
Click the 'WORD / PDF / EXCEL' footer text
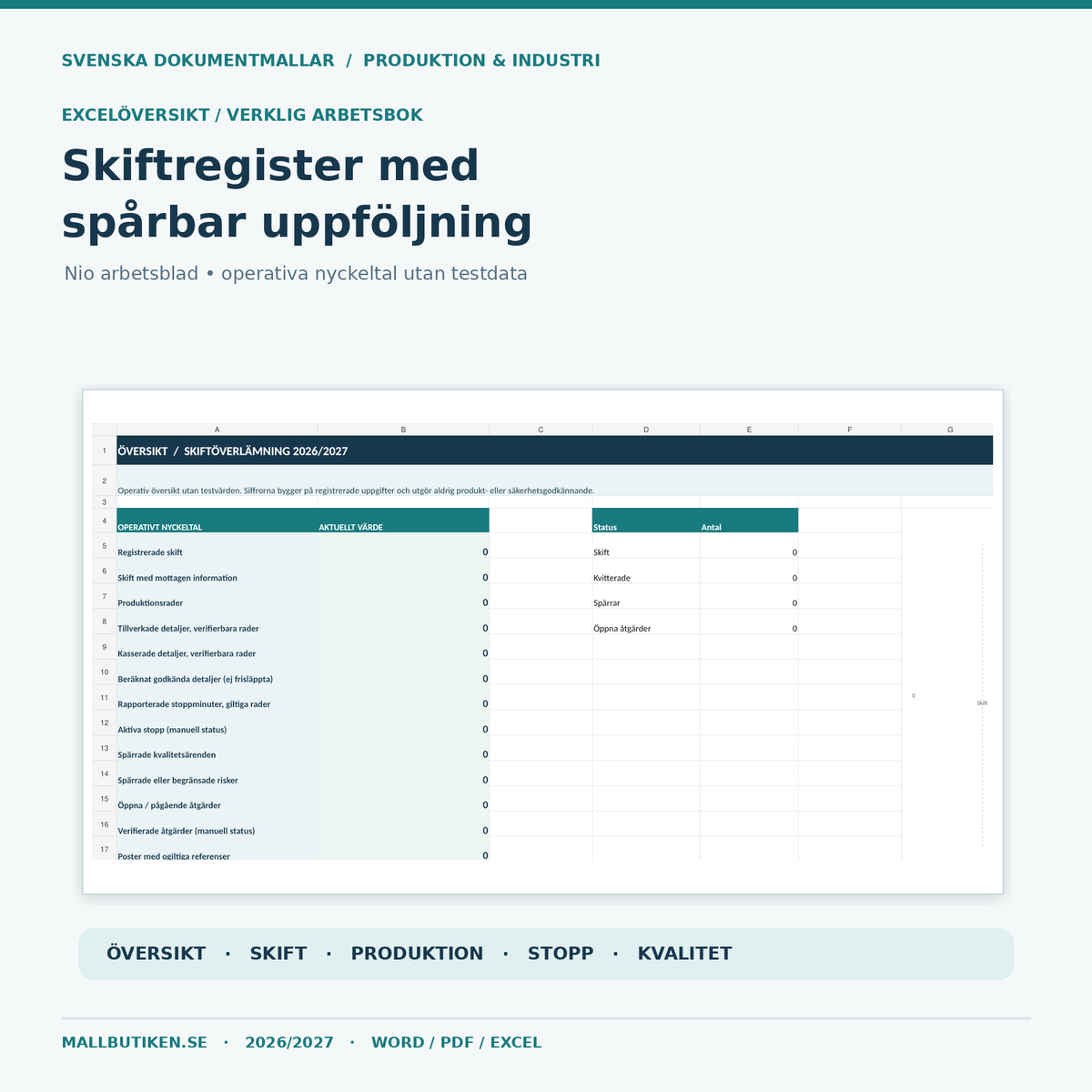pos(457,1043)
